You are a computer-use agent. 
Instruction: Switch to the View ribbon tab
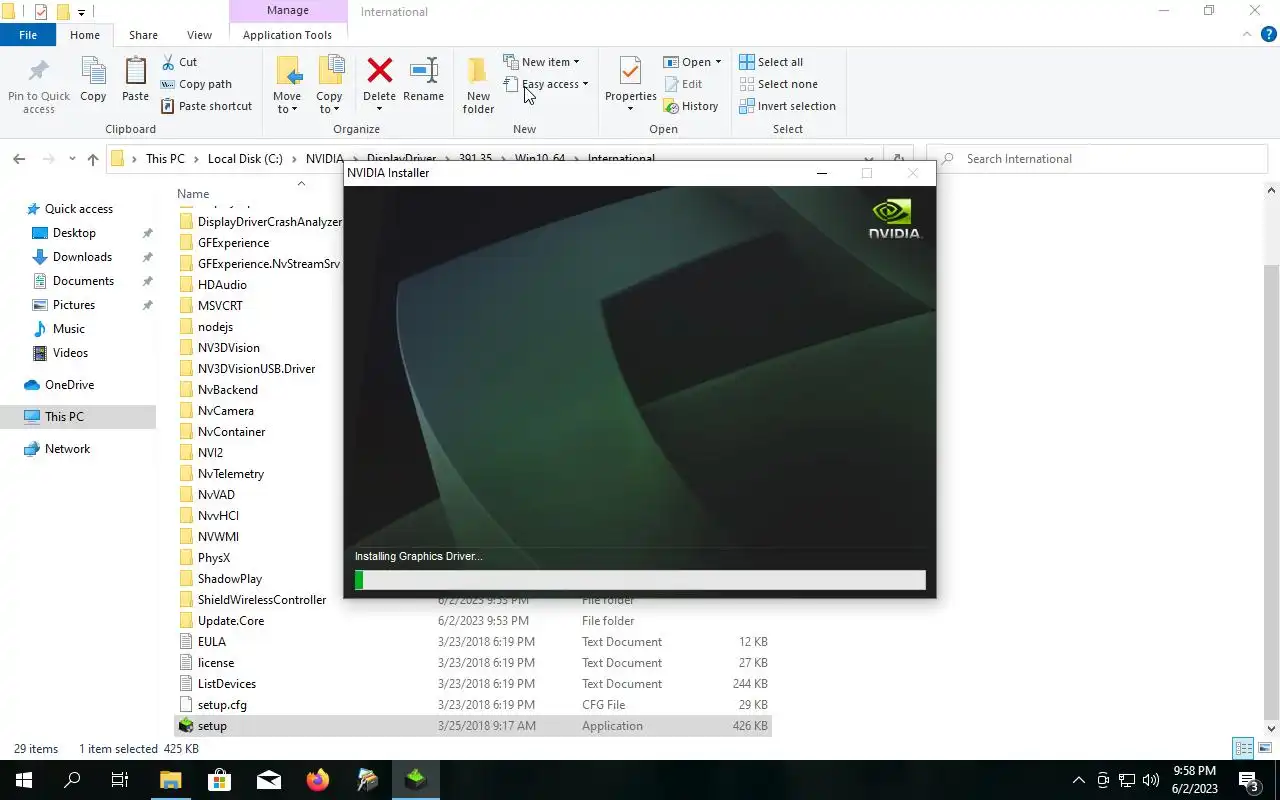tap(199, 35)
